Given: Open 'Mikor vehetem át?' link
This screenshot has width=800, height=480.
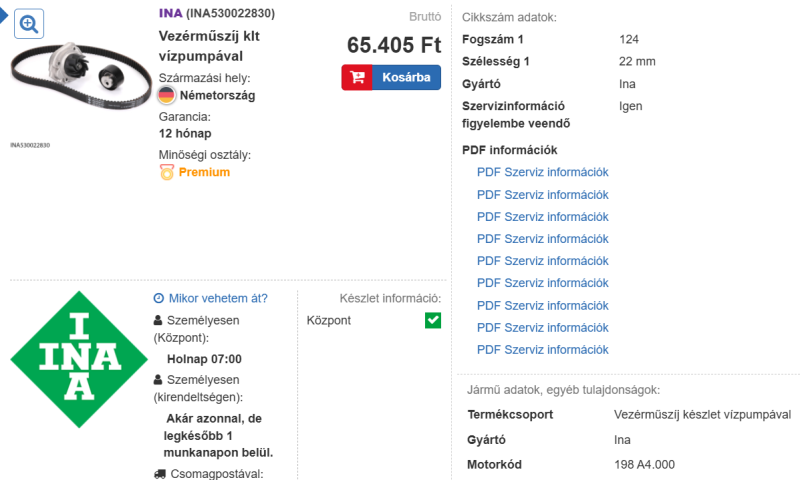Looking at the screenshot, I should click(x=218, y=298).
